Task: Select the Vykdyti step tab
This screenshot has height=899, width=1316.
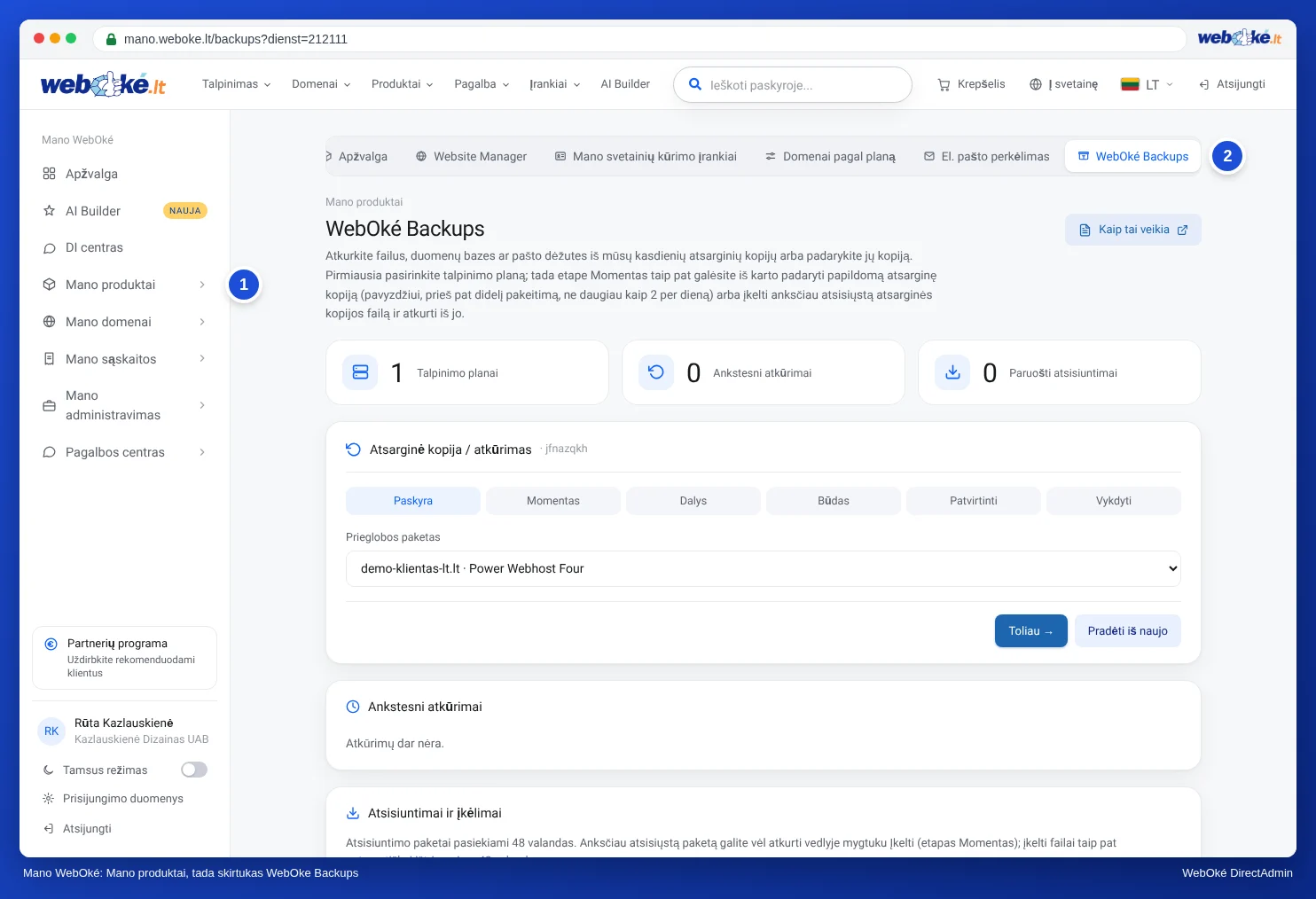Action: pyautogui.click(x=1114, y=501)
